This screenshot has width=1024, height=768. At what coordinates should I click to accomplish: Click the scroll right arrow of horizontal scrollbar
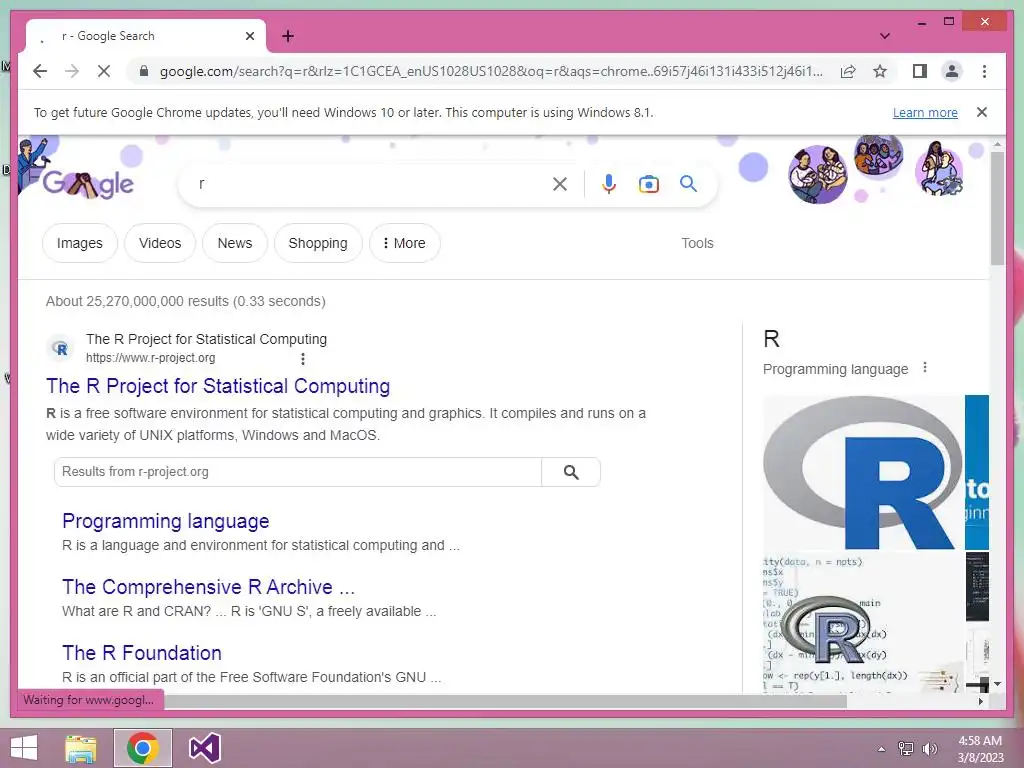pos(981,701)
